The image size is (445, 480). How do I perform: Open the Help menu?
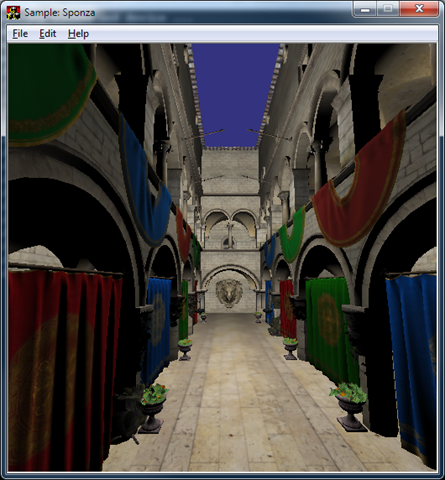(78, 34)
